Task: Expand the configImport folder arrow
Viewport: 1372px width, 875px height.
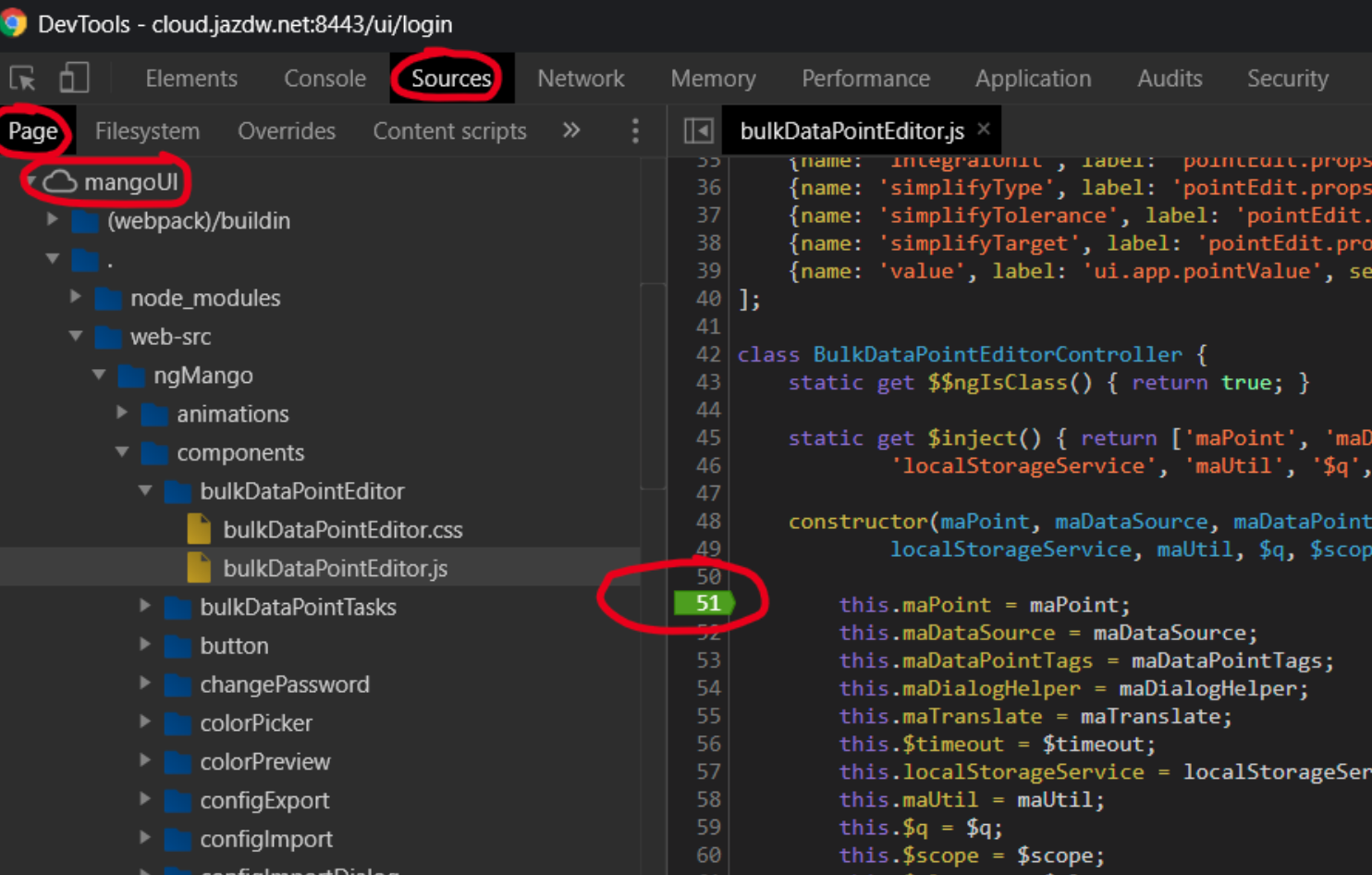Action: [x=145, y=838]
